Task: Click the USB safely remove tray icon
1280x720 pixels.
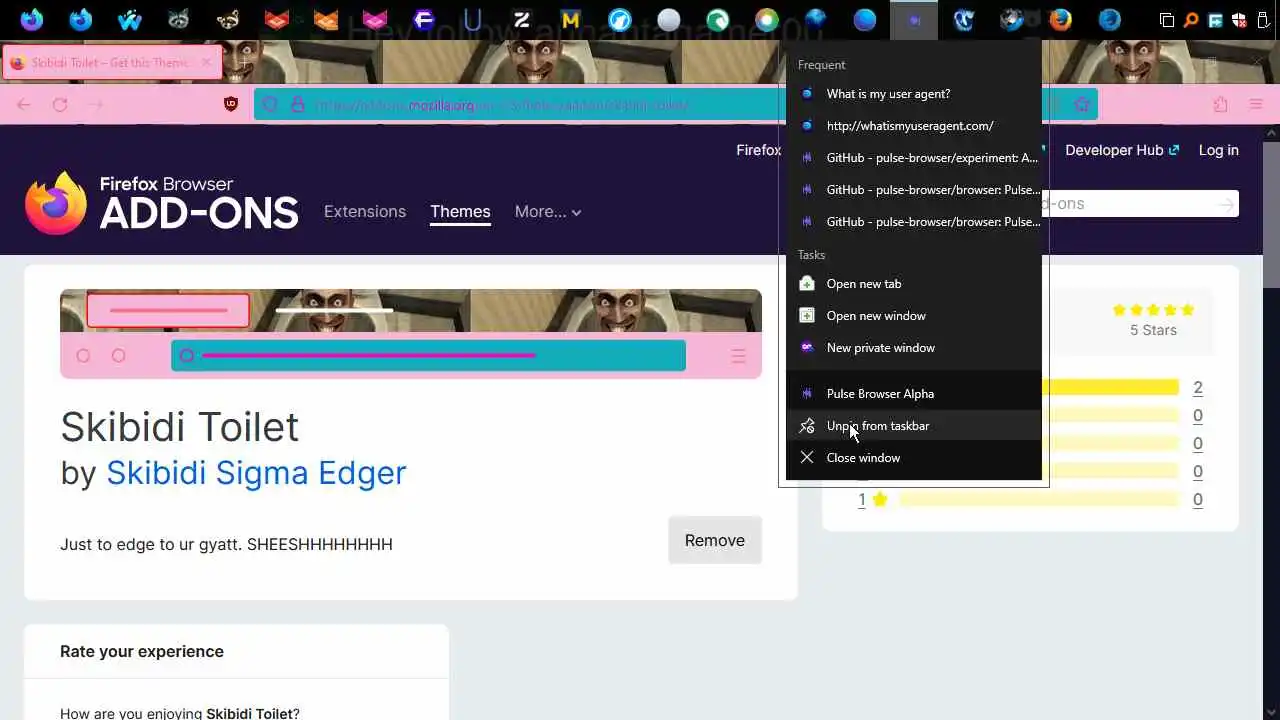Action: [x=1263, y=19]
